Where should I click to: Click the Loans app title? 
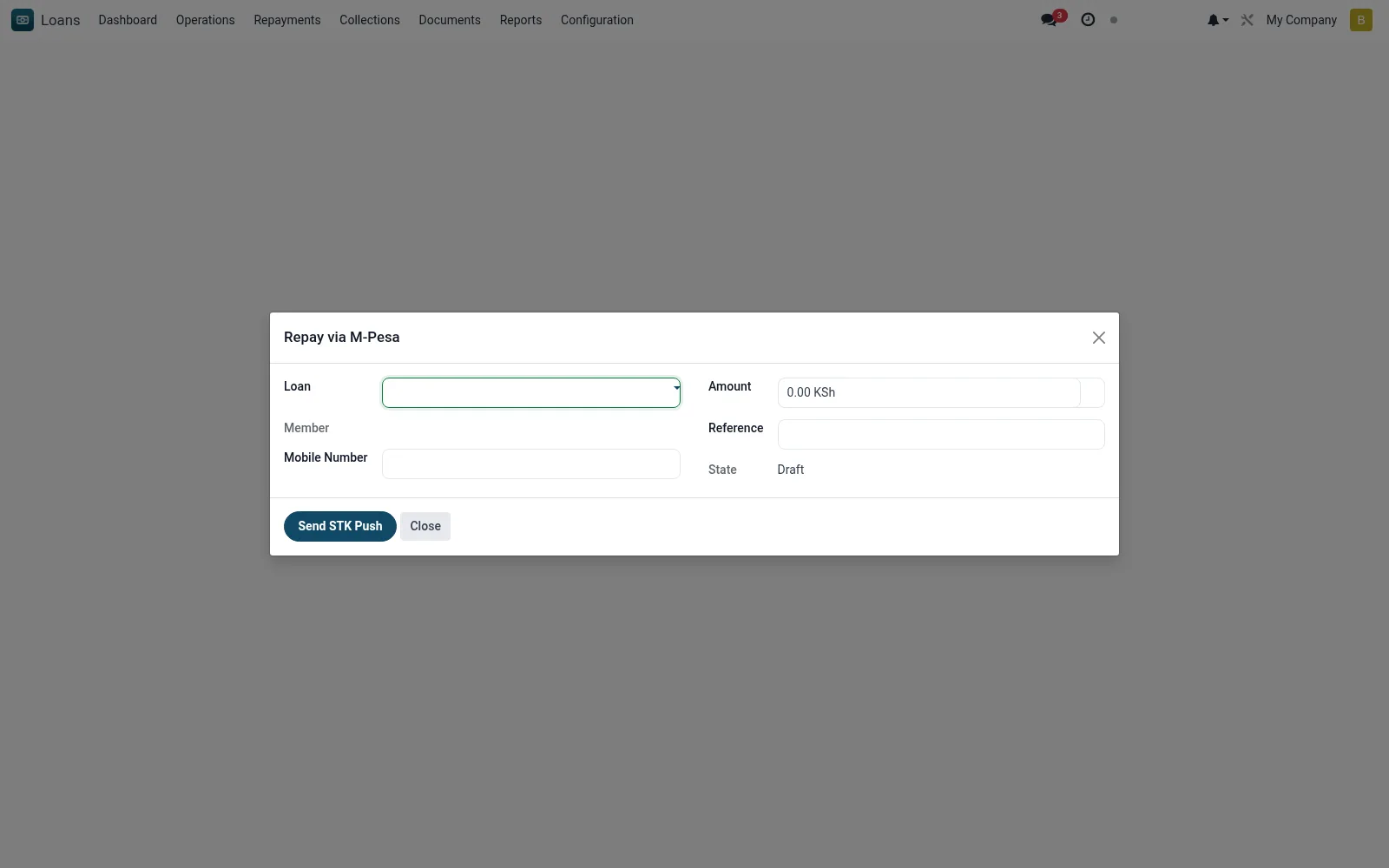point(61,20)
